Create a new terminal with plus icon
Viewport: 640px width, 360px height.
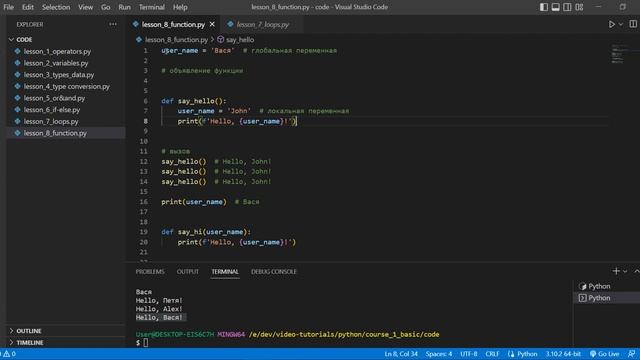616,271
